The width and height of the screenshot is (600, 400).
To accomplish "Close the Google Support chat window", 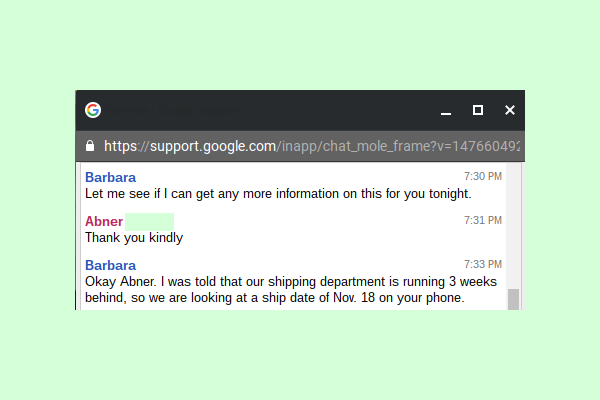I will [510, 110].
